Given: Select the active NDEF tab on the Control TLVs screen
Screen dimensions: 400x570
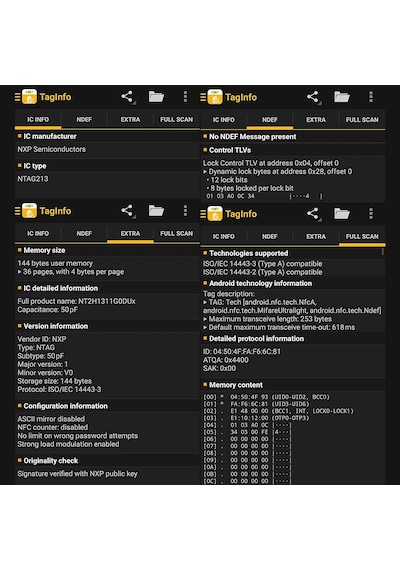Looking at the screenshot, I should coord(269,120).
